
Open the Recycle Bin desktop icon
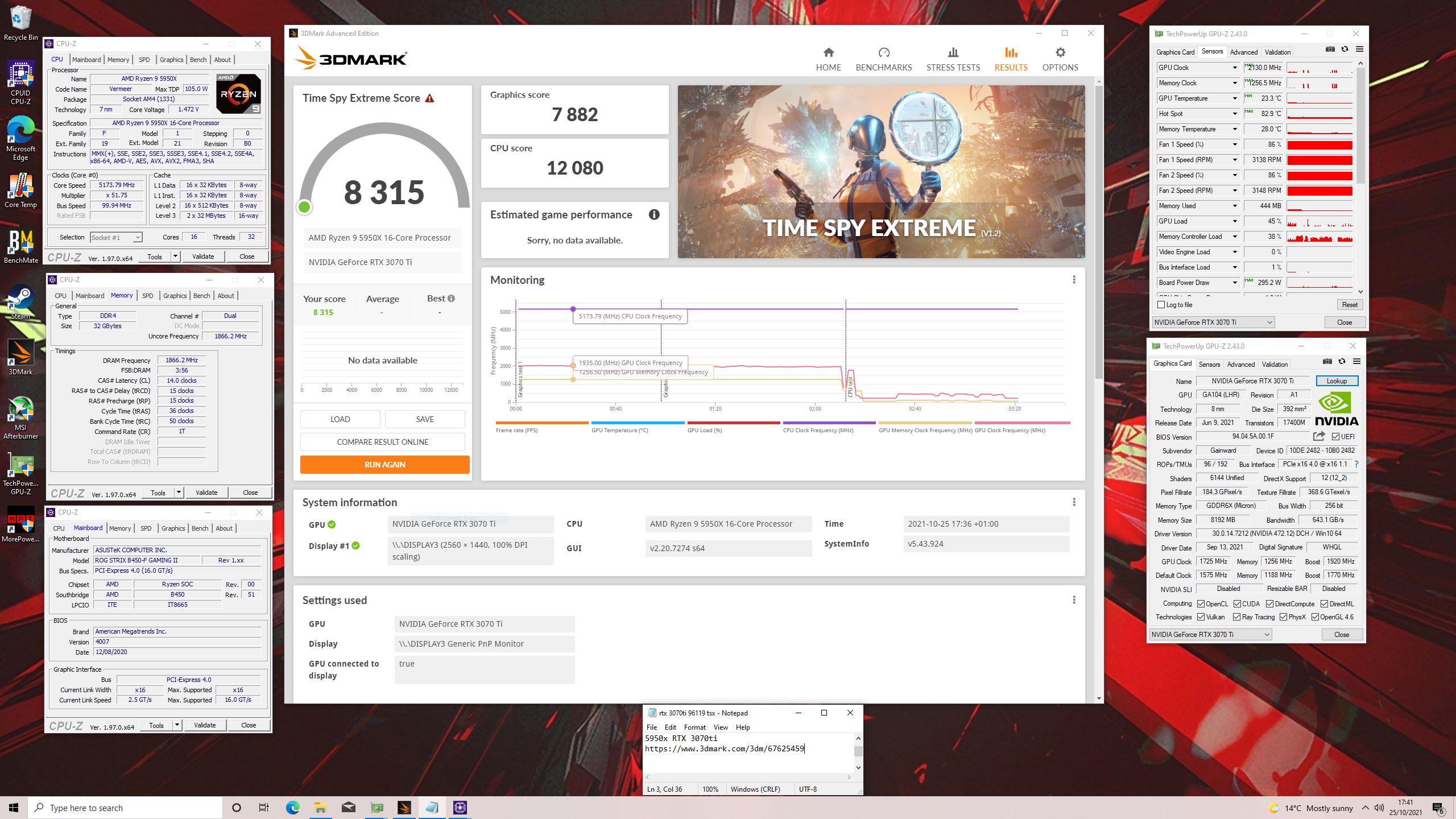click(x=20, y=23)
